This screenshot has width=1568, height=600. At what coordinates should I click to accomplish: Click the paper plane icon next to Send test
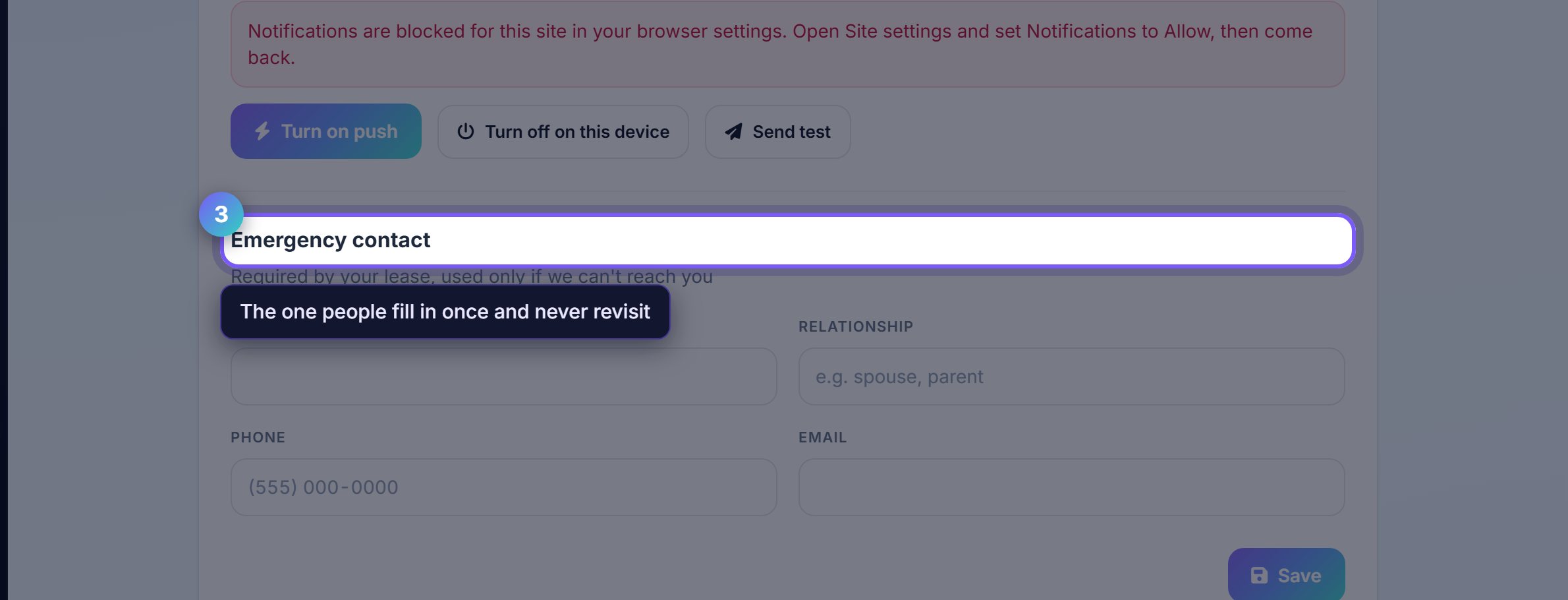[734, 131]
